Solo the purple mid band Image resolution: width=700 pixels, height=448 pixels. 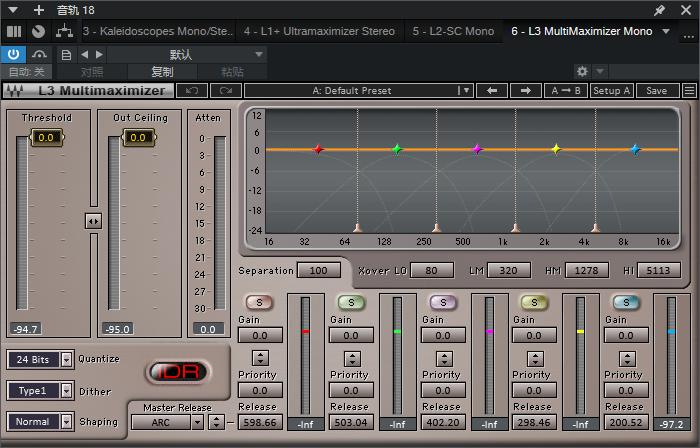tap(443, 303)
